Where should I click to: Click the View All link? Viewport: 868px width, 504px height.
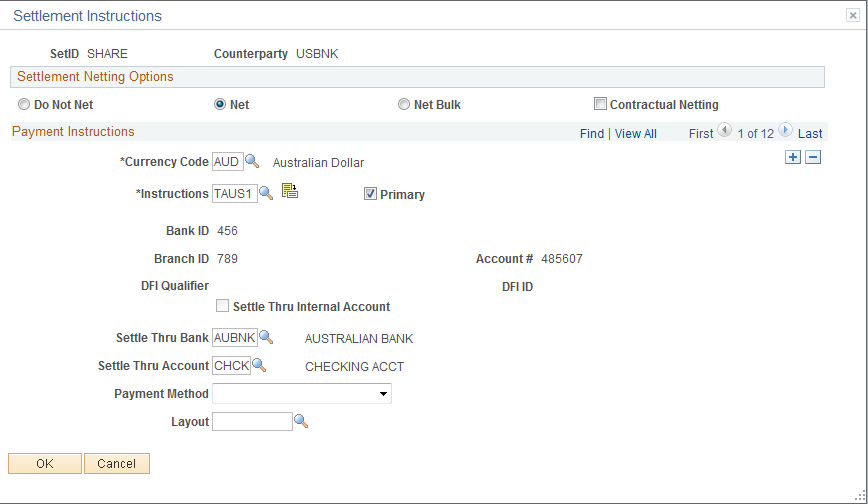point(636,133)
